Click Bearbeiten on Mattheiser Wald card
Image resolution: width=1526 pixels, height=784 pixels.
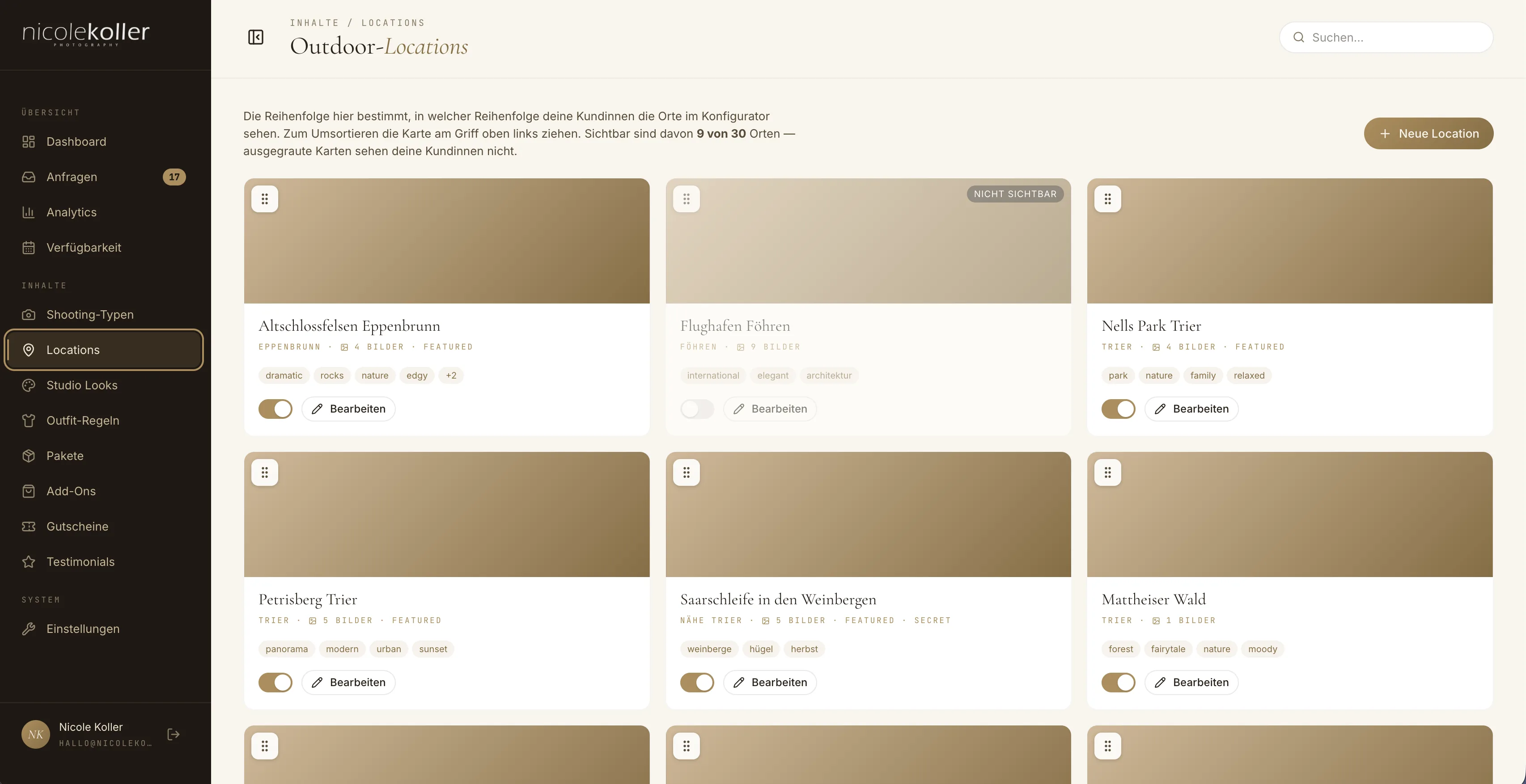pos(1191,682)
